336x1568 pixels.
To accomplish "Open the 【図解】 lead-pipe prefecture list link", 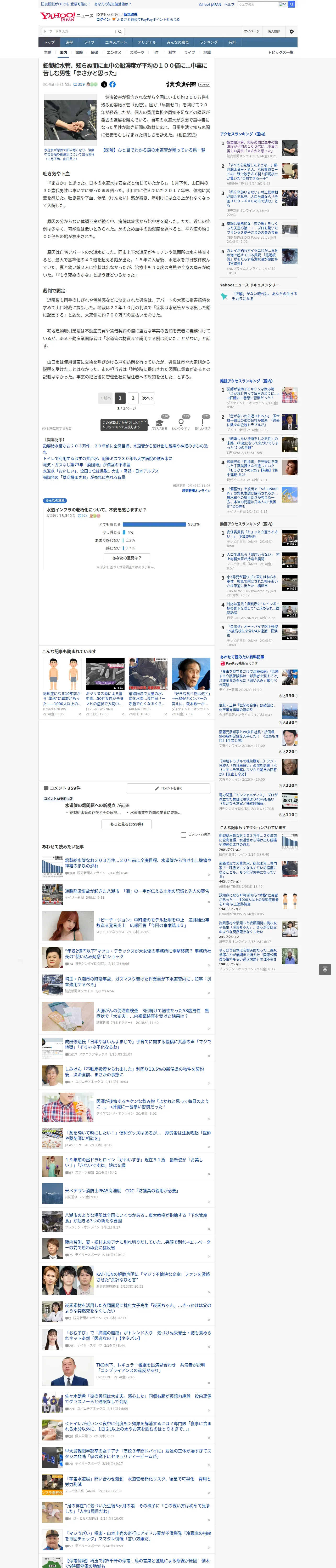I will pyautogui.click(x=153, y=150).
